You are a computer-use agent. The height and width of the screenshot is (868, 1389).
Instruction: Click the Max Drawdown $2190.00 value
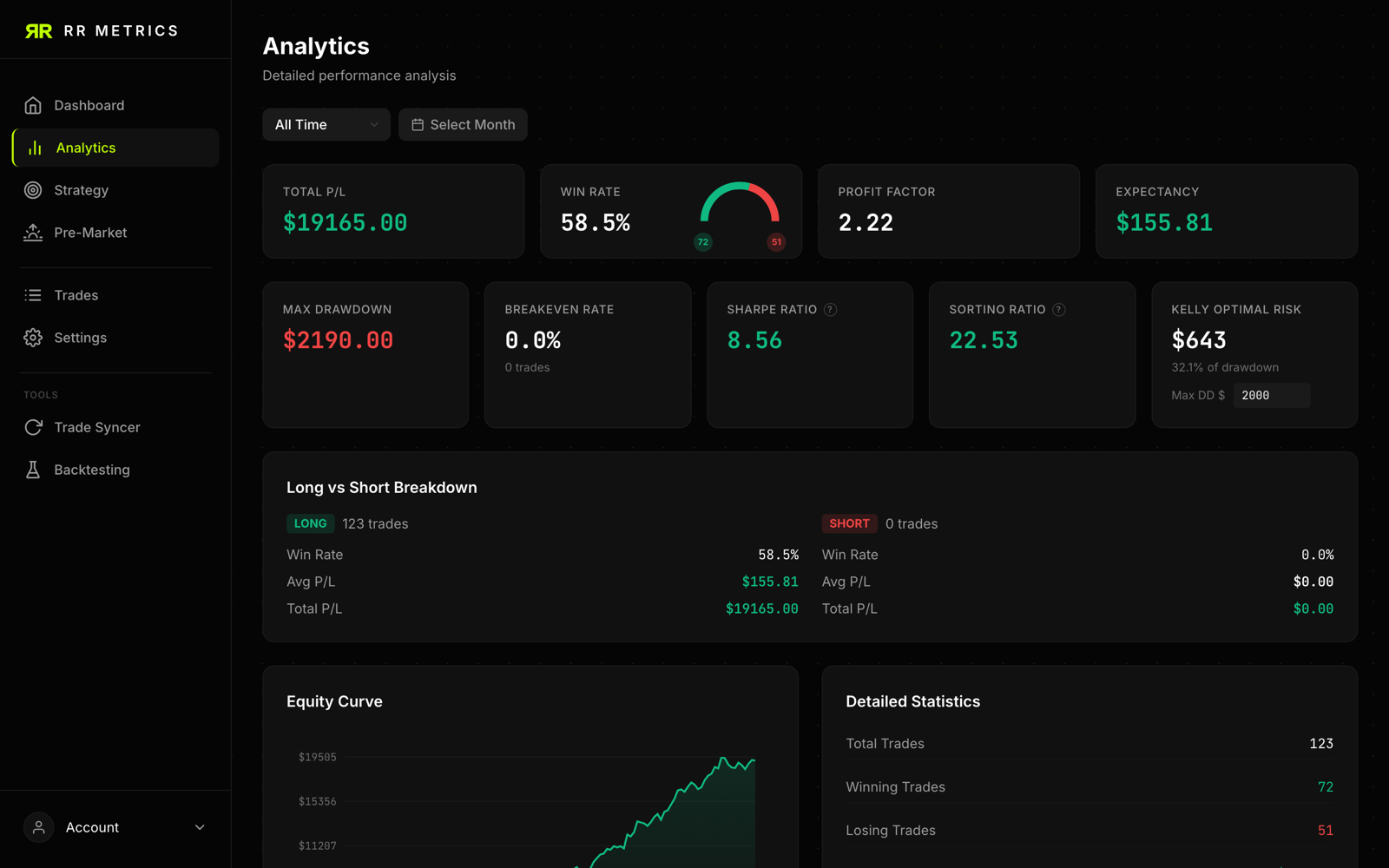pyautogui.click(x=338, y=340)
